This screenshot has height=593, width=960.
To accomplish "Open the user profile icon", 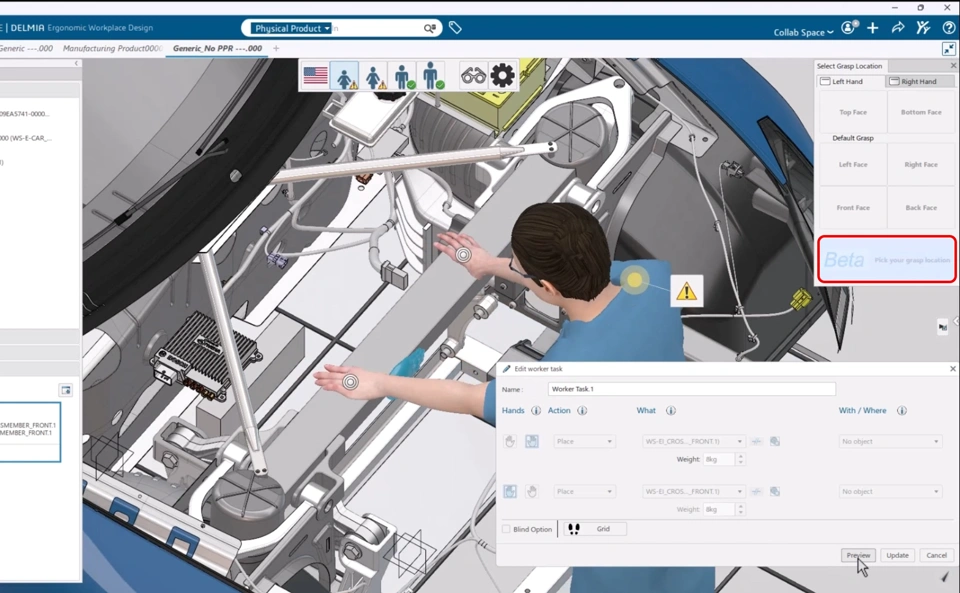I will pyautogui.click(x=849, y=28).
